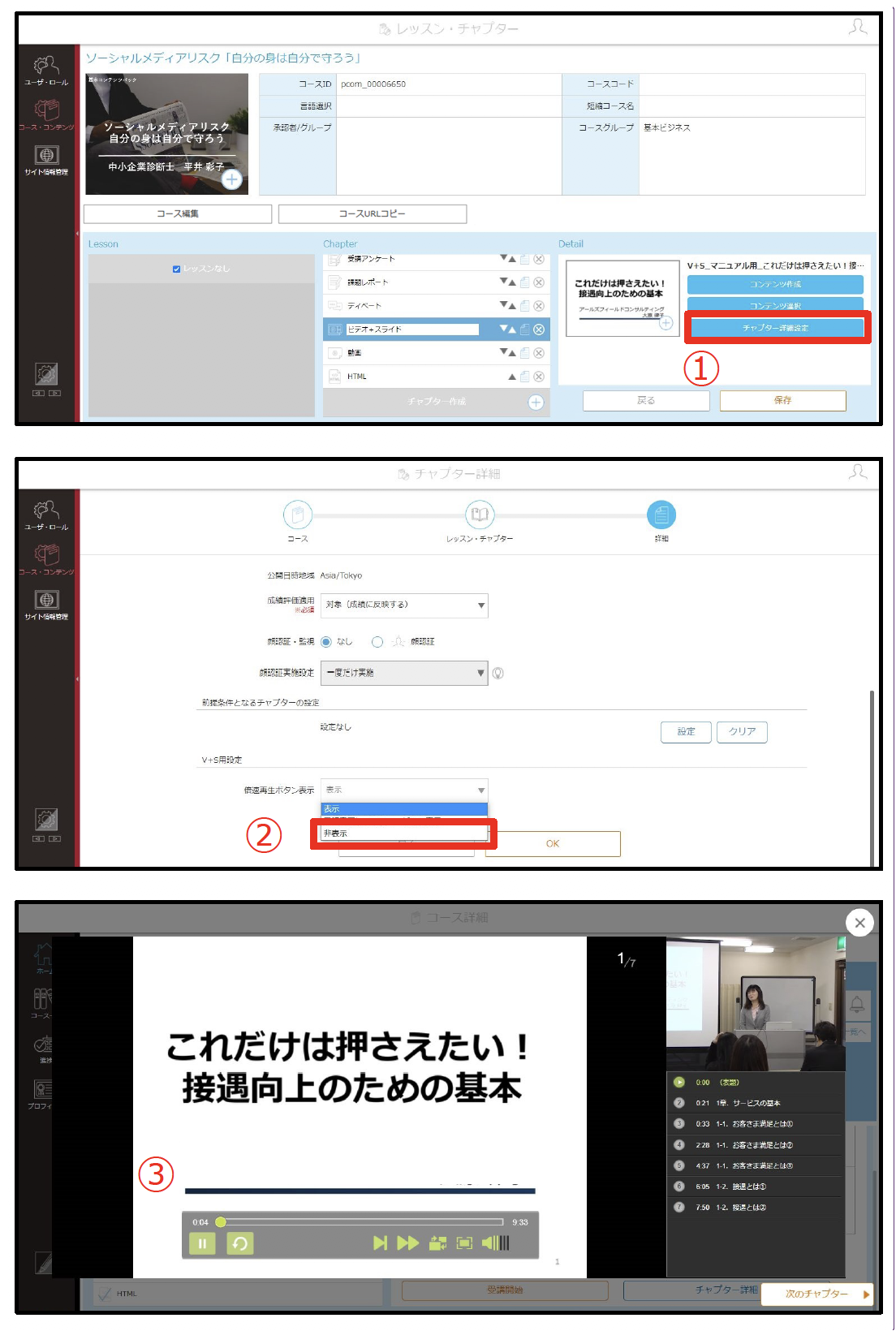Screen dimensions: 896x1331
Task: Choose 非表示 in the dropdown list
Action: point(404,833)
